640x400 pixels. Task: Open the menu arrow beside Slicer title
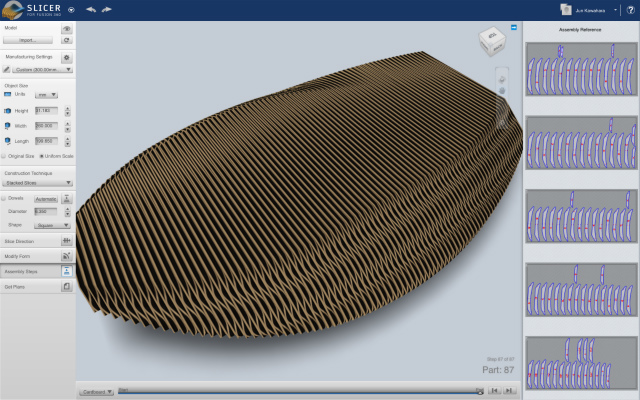[x=71, y=10]
